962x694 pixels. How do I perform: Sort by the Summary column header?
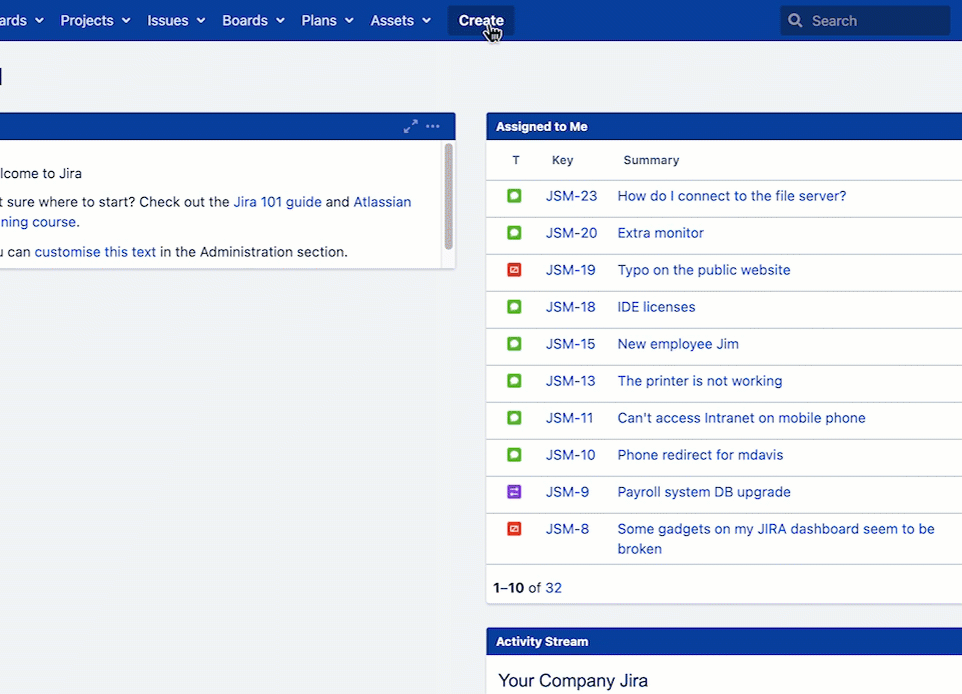click(x=651, y=160)
